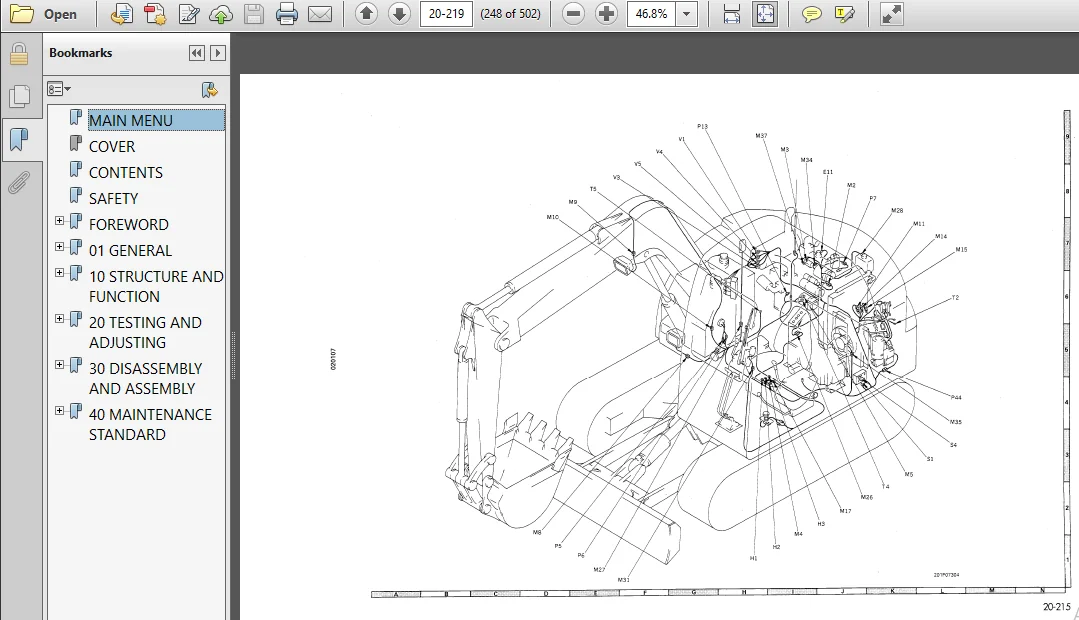Click the fit width scrolling icon
This screenshot has width=1079, height=620.
point(731,14)
